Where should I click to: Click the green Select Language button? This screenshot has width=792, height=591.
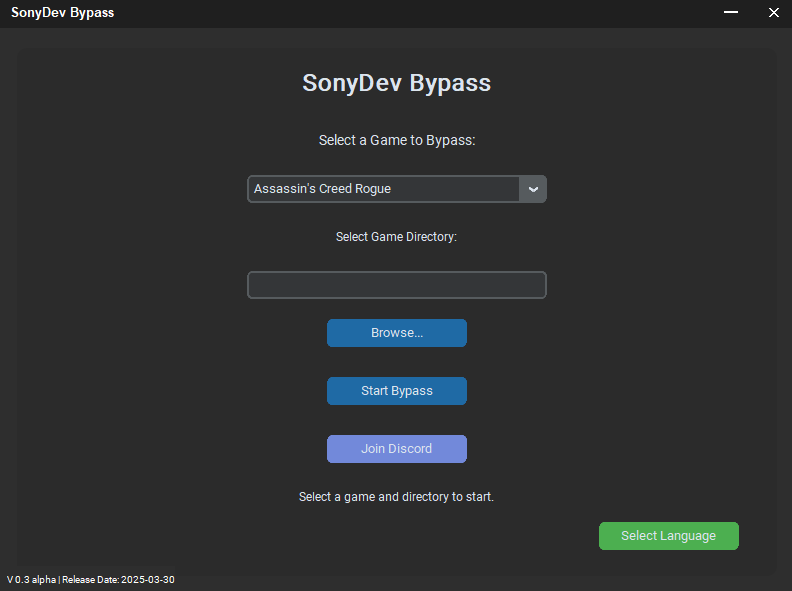[669, 536]
